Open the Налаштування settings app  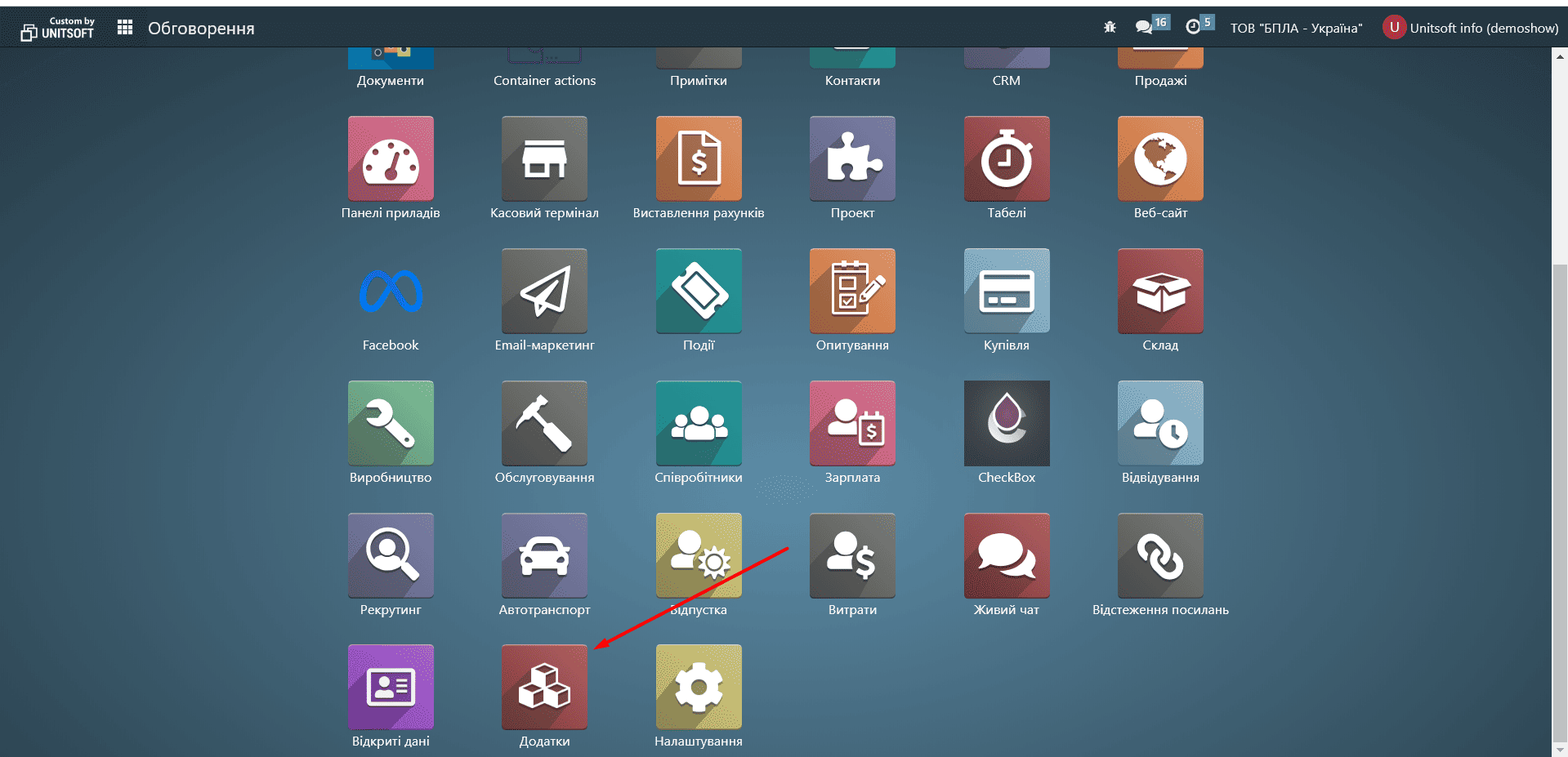pos(698,687)
